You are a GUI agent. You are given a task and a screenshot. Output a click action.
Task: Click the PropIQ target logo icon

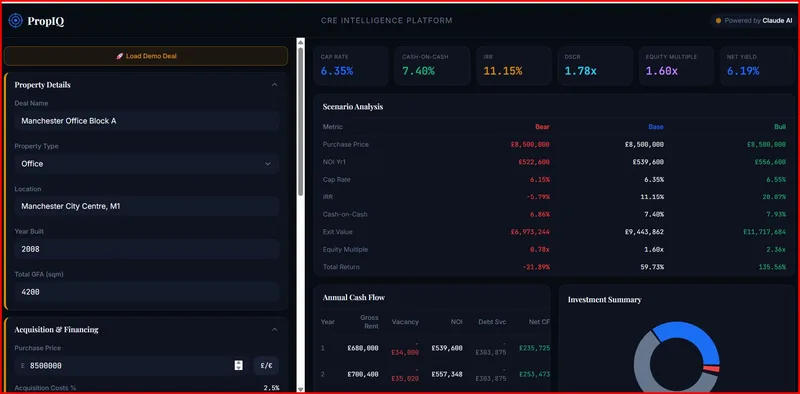16,20
